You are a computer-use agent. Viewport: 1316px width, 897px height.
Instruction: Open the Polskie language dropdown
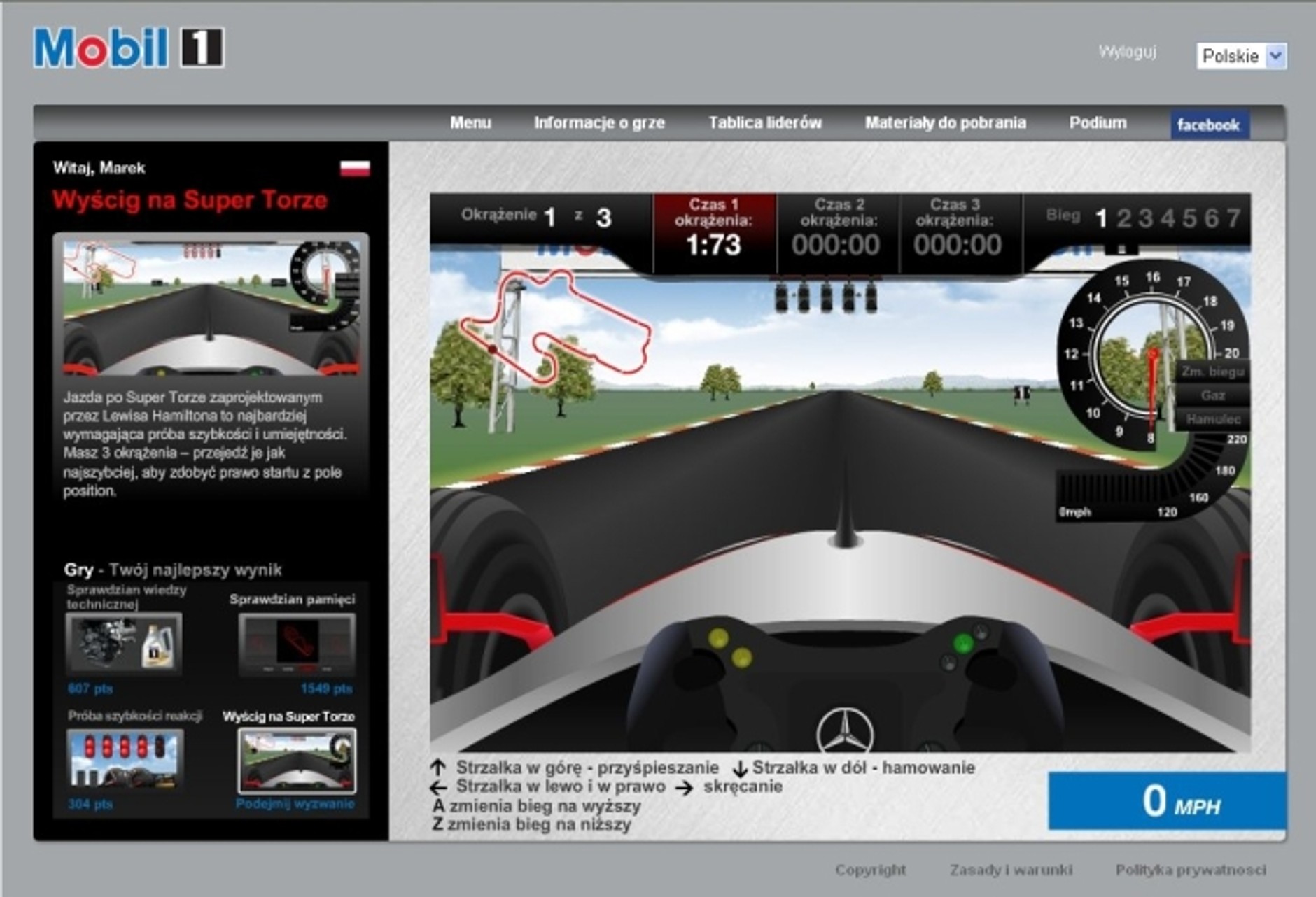pos(1241,56)
